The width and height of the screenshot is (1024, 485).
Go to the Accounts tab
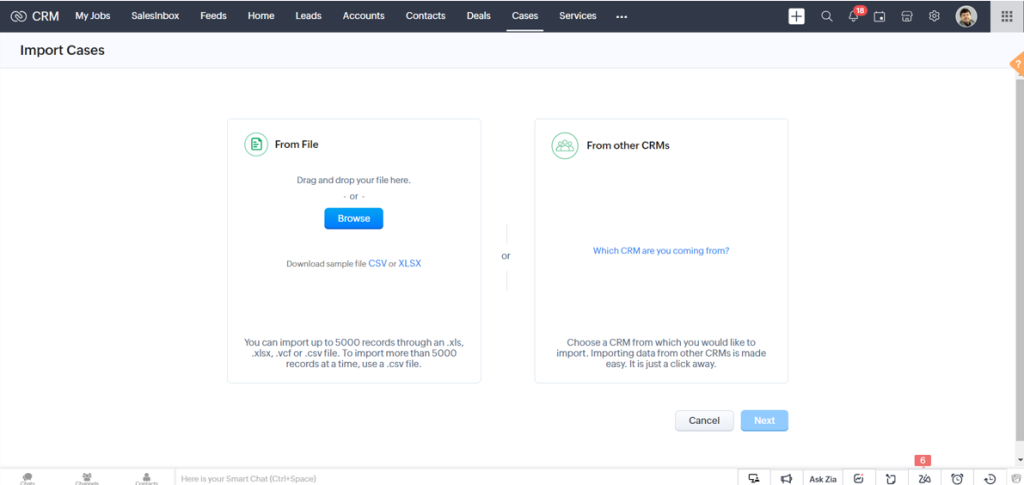(x=363, y=16)
